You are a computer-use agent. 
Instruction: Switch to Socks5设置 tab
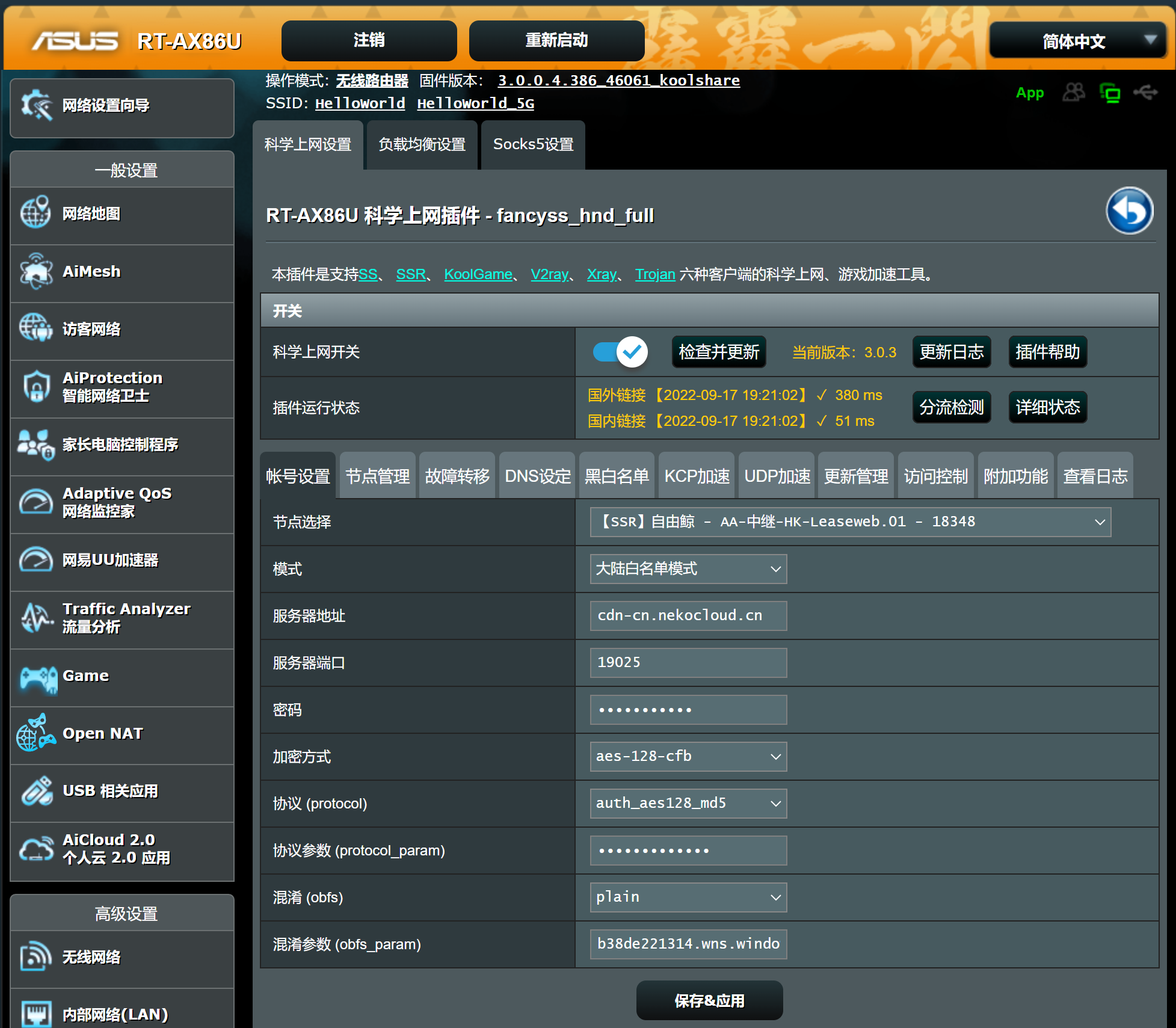coord(534,144)
